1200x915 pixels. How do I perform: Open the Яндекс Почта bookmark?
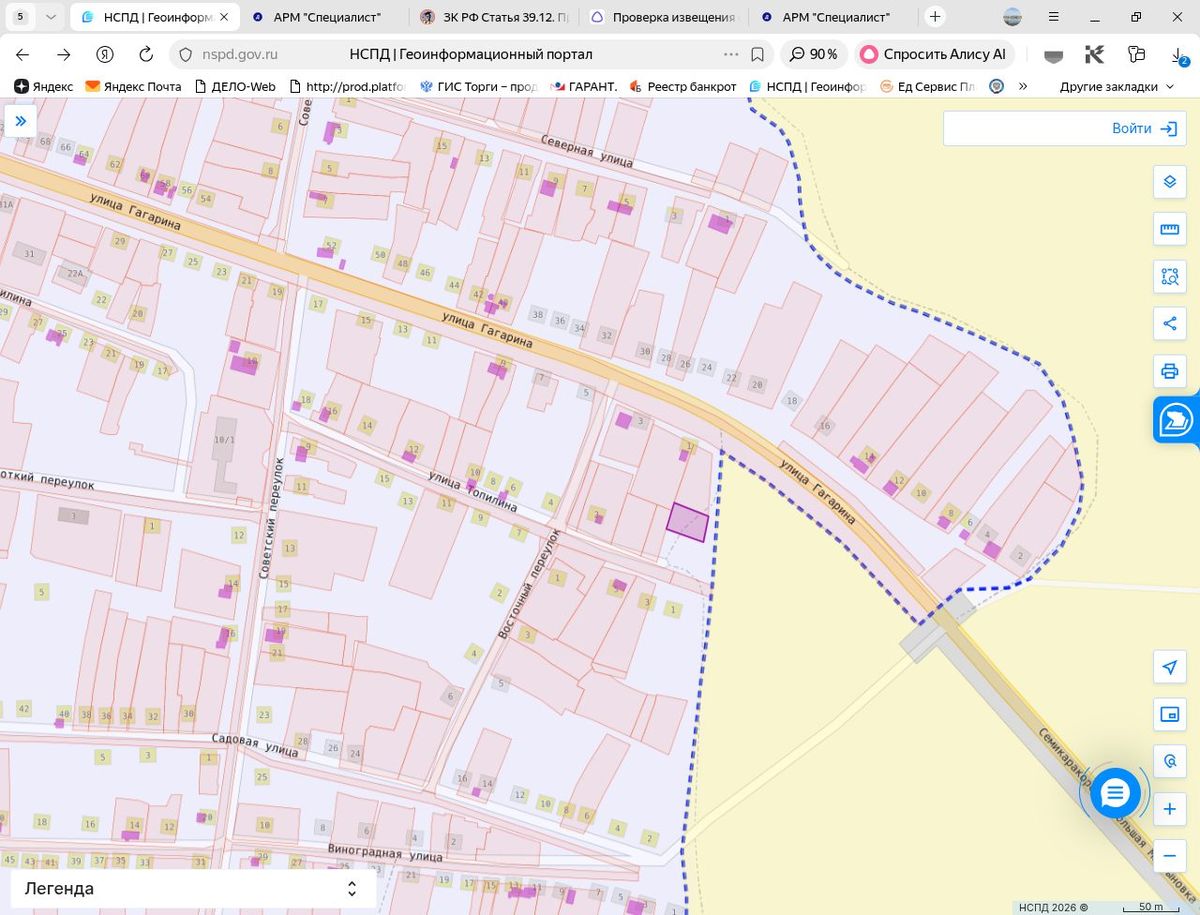click(x=134, y=86)
